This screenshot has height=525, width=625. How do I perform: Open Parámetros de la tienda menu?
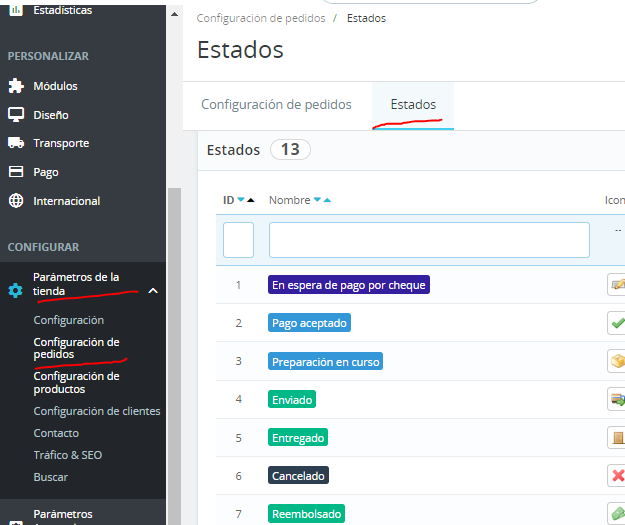point(76,284)
